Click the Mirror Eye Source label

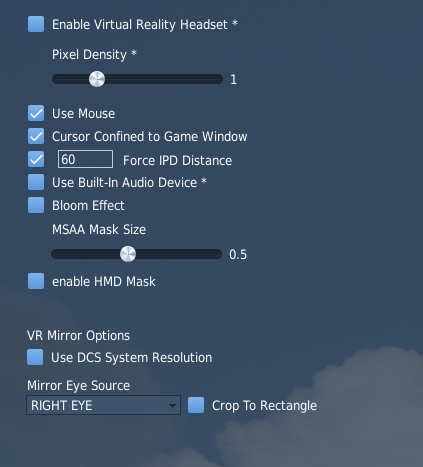(78, 386)
